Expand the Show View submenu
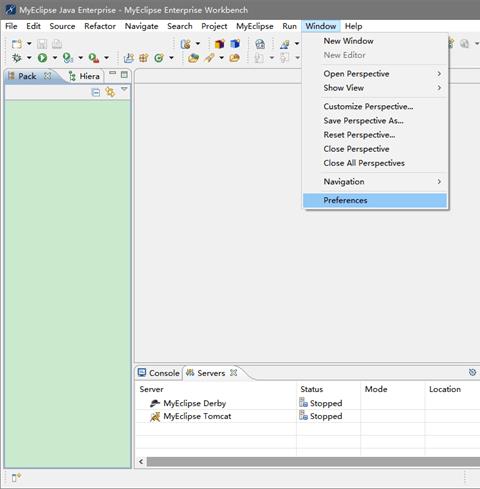480x489 pixels. coord(375,88)
